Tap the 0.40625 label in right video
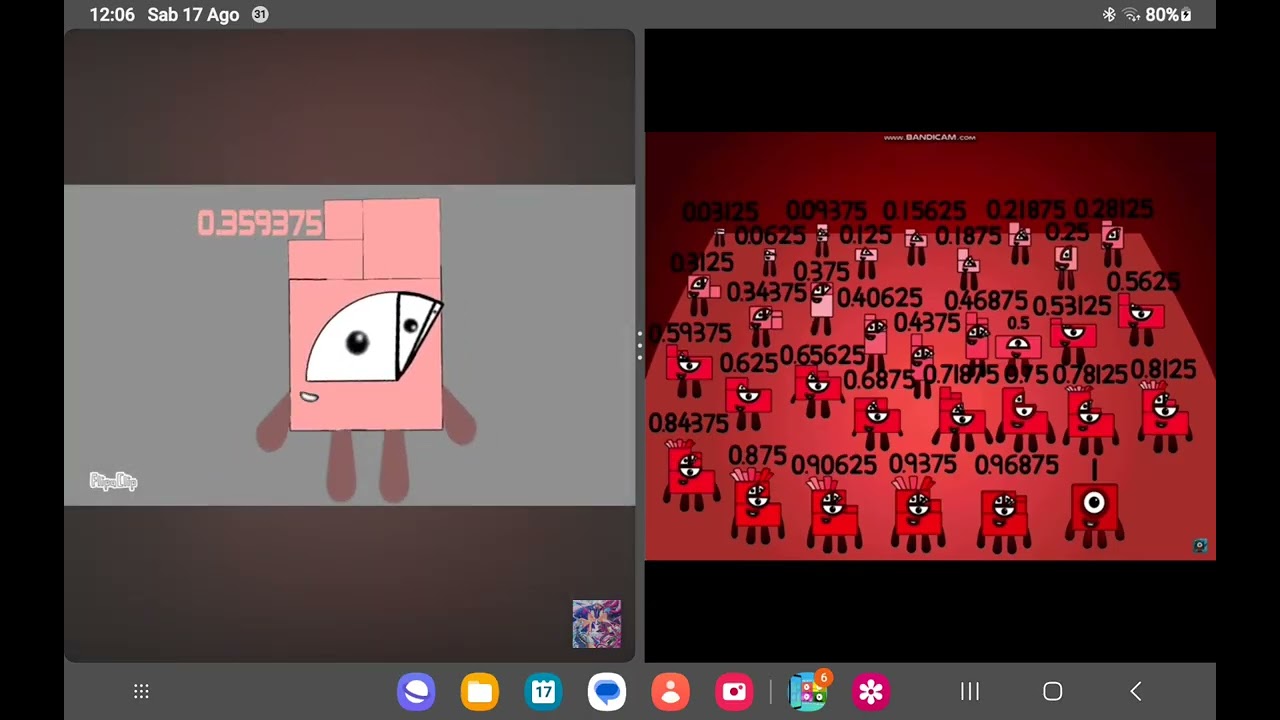The image size is (1280, 720). pyautogui.click(x=880, y=298)
